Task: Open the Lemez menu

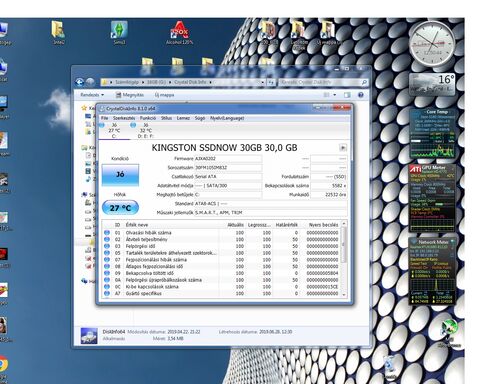Action: pyautogui.click(x=183, y=118)
